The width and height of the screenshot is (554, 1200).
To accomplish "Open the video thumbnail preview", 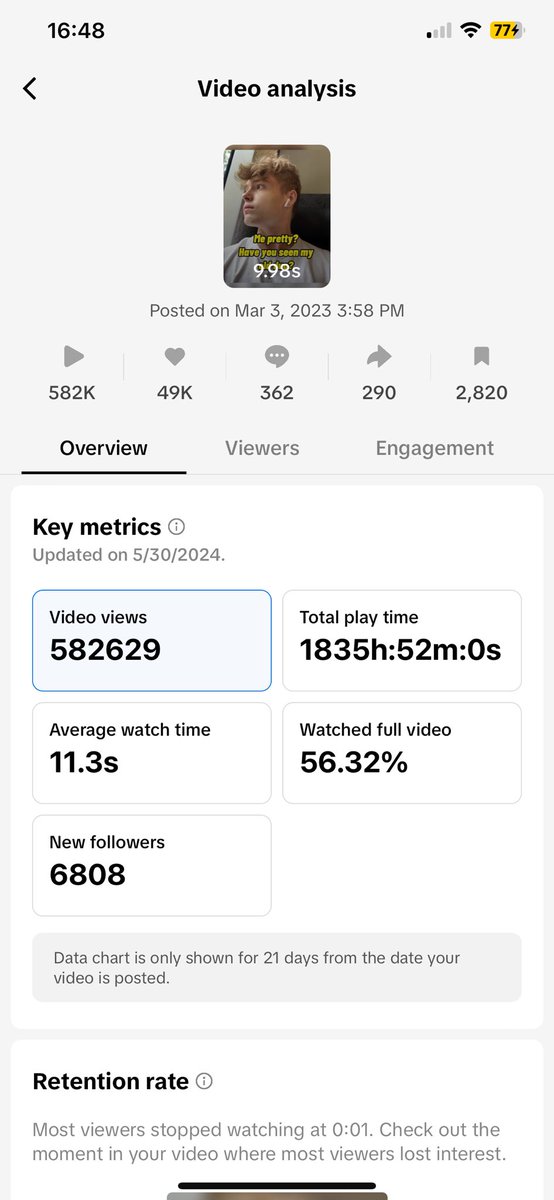I will (x=277, y=216).
